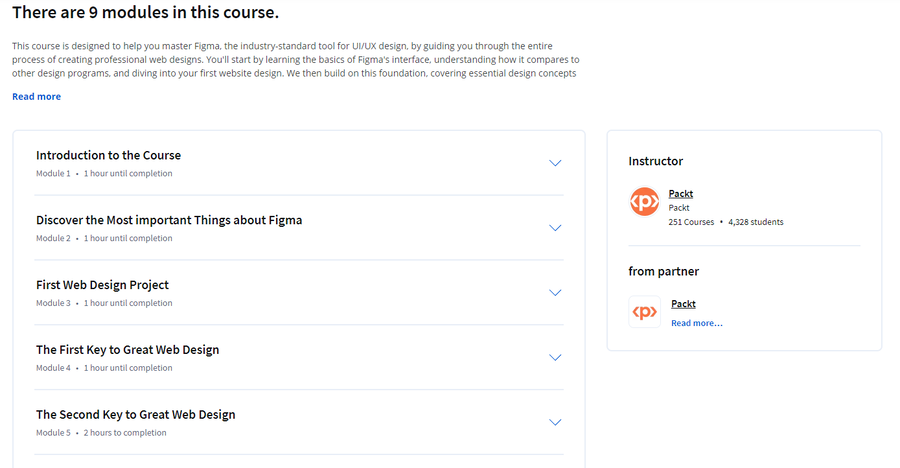900x468 pixels.
Task: Click the 251 Courses instructor stat
Action: [x=691, y=222]
